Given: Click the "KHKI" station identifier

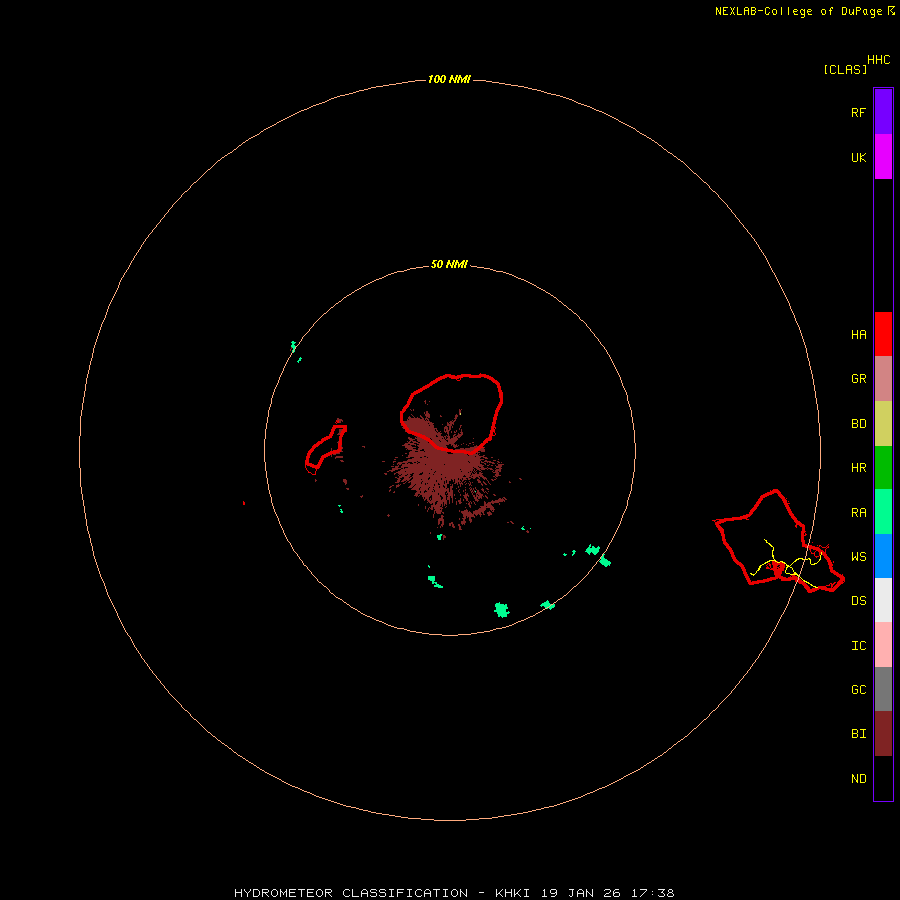Looking at the screenshot, I should 513,893.
